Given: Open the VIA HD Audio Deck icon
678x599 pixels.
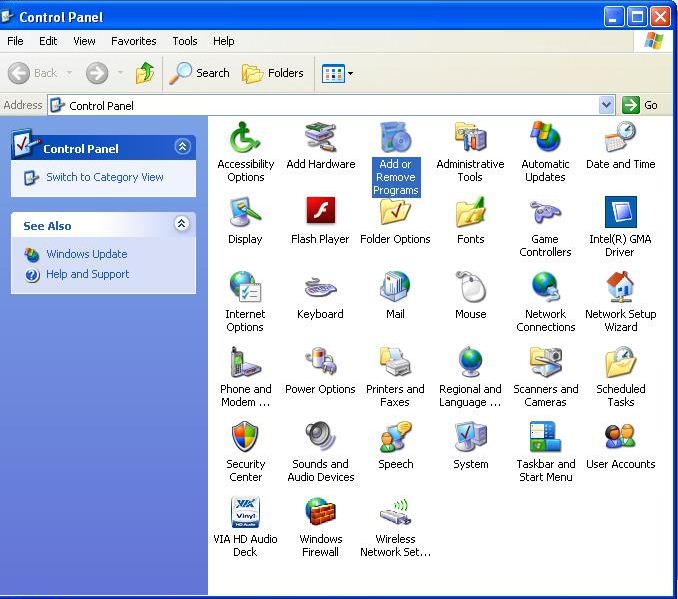Looking at the screenshot, I should pyautogui.click(x=245, y=513).
